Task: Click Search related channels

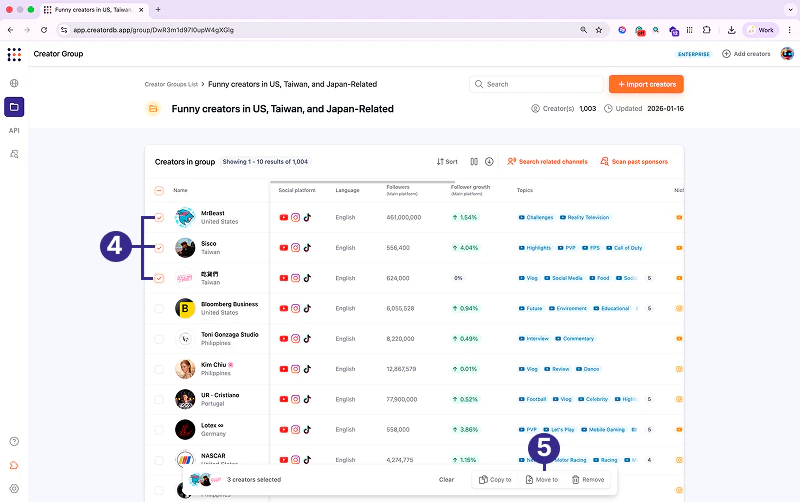Action: 547,162
